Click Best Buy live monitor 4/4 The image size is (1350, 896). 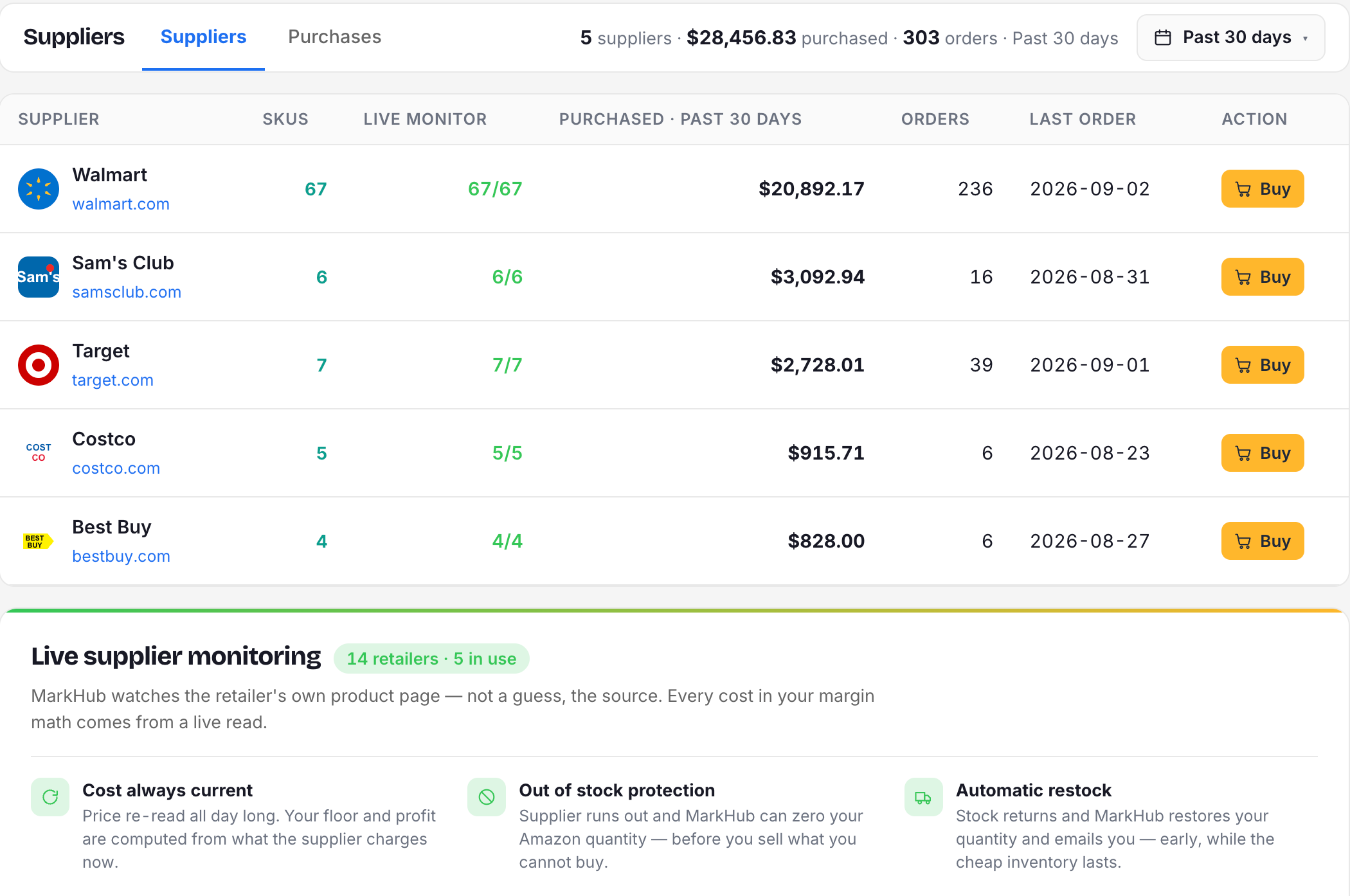[x=507, y=541]
